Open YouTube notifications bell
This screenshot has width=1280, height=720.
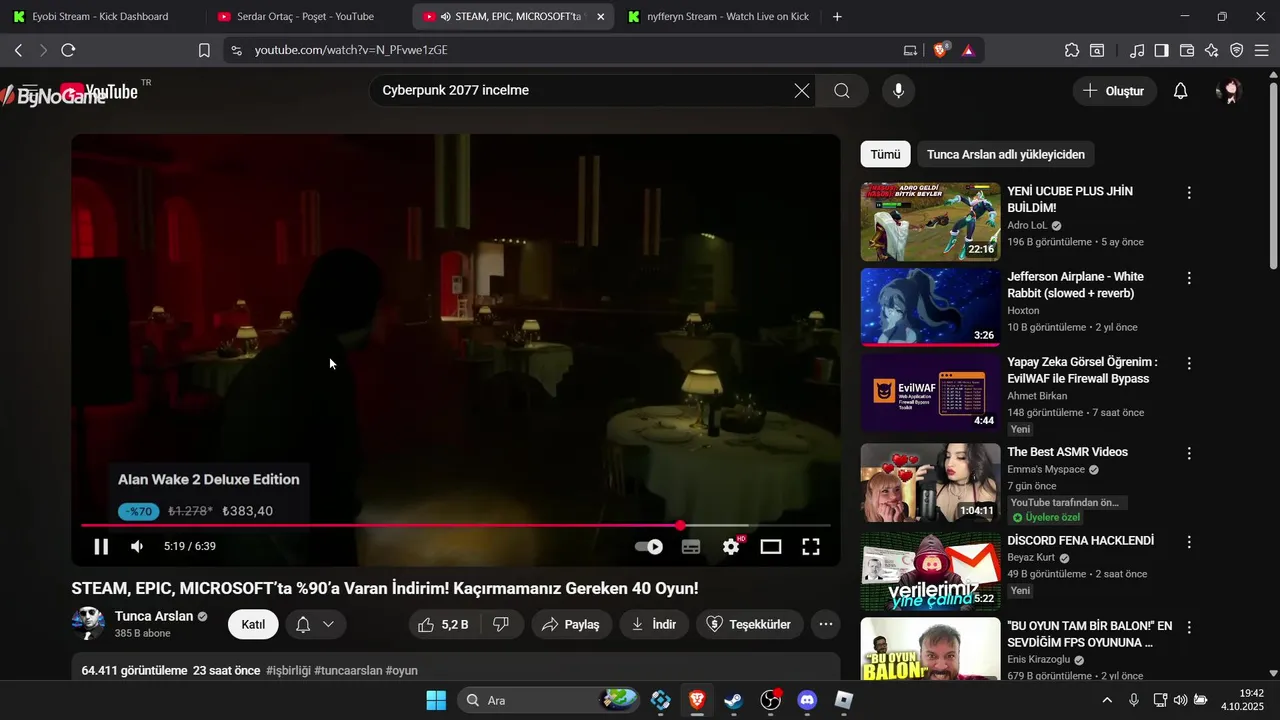[1180, 91]
